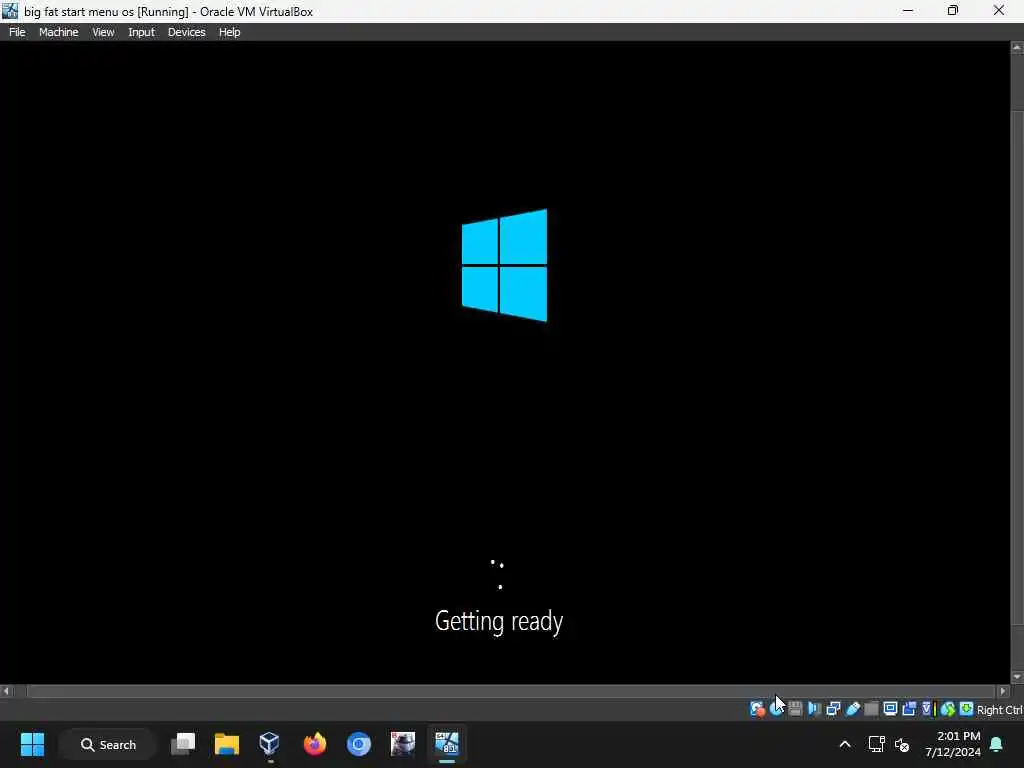The width and height of the screenshot is (1024, 768).
Task: Open the Devices menu
Action: 186,32
